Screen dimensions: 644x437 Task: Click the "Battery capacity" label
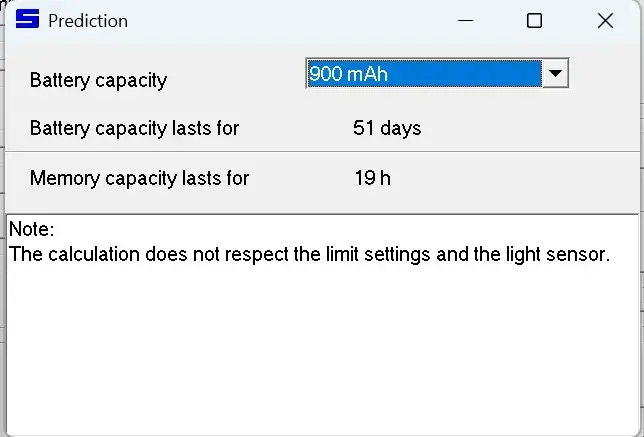pos(98,80)
